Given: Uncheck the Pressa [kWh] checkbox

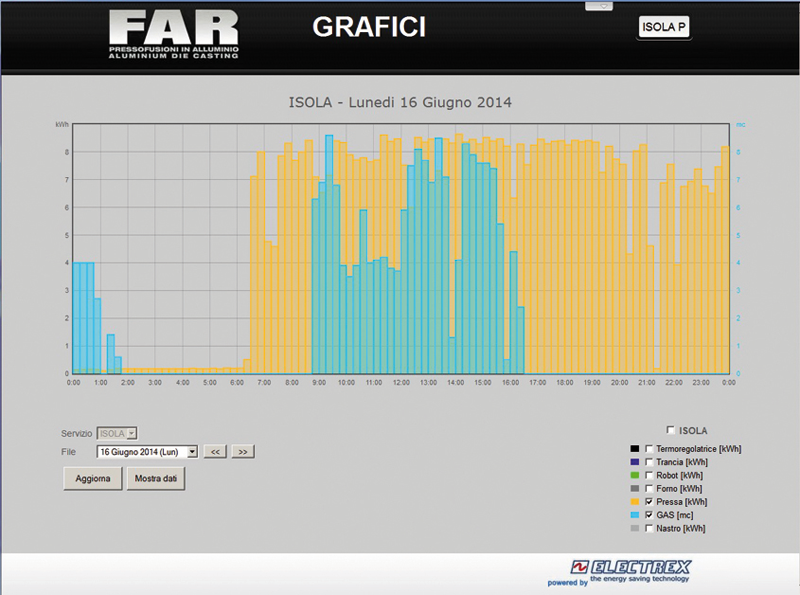Looking at the screenshot, I should coord(650,501).
